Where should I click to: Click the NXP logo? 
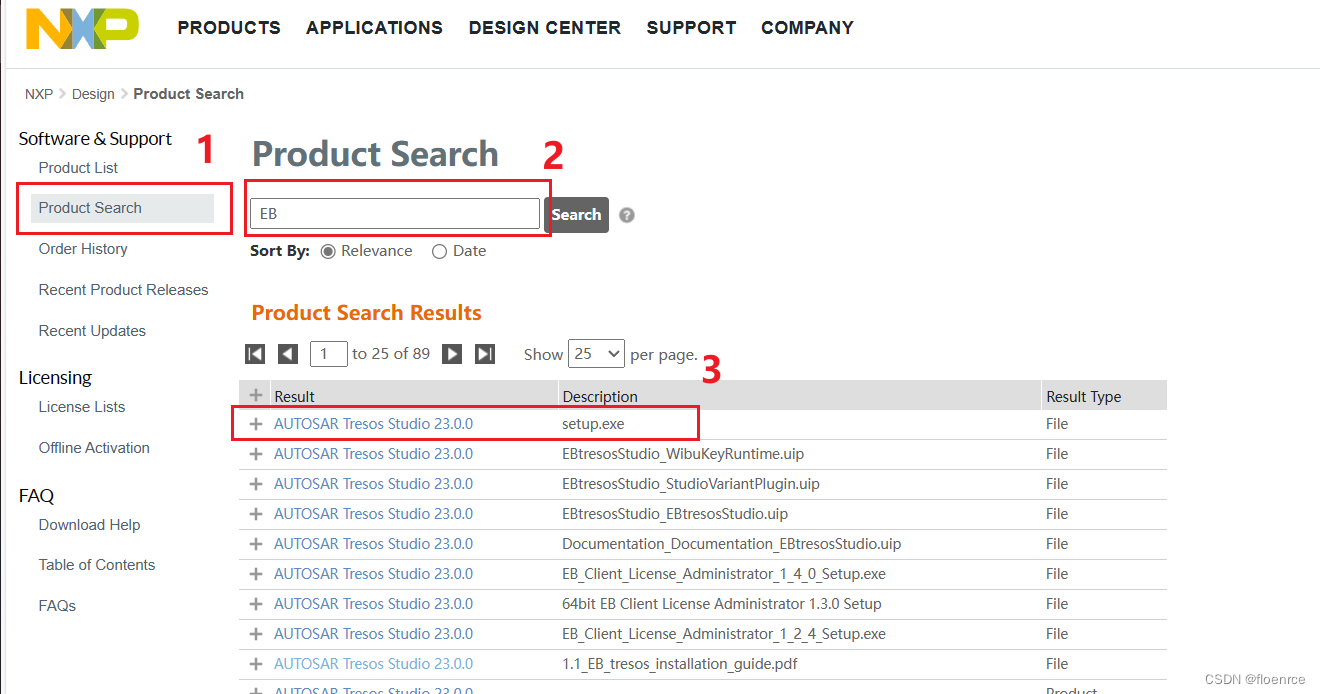tap(82, 28)
